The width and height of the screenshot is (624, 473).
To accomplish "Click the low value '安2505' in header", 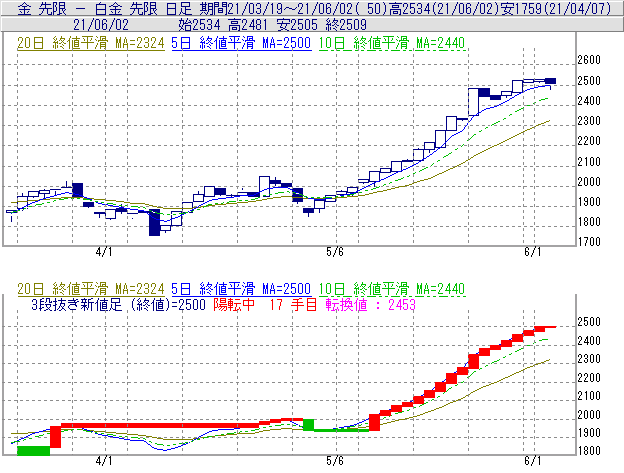I will point(296,25).
